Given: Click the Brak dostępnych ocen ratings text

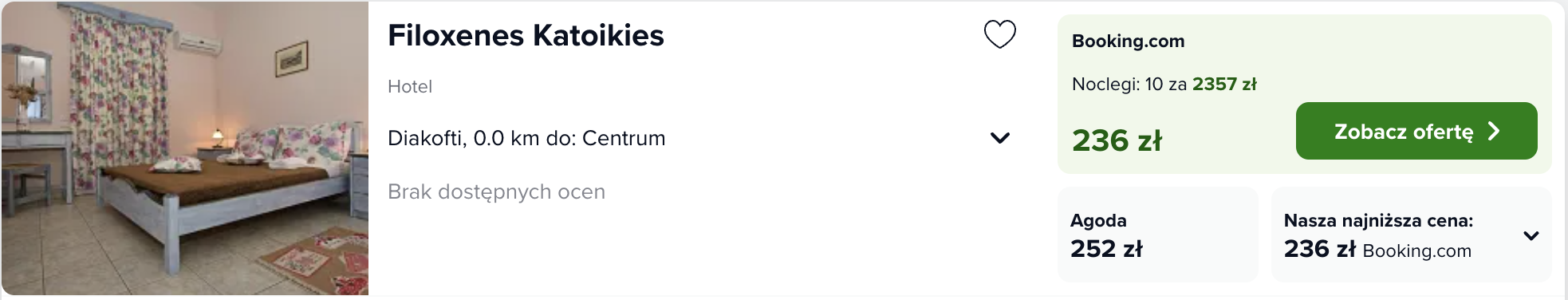Looking at the screenshot, I should [496, 191].
